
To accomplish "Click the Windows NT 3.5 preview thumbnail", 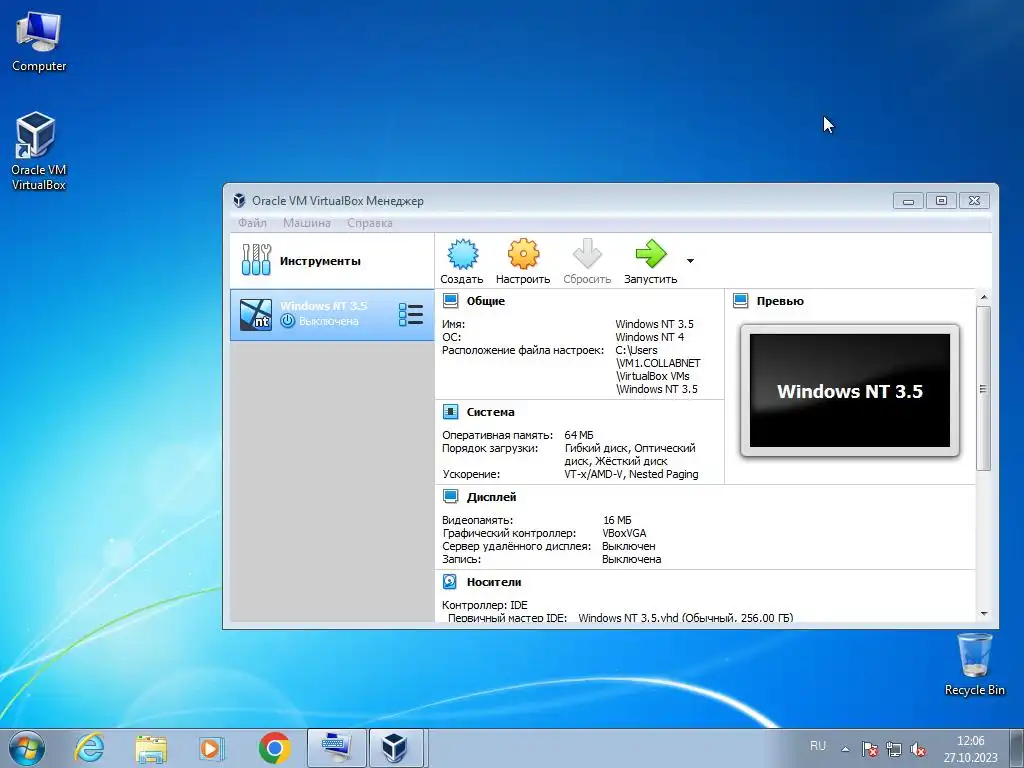I will pyautogui.click(x=850, y=391).
